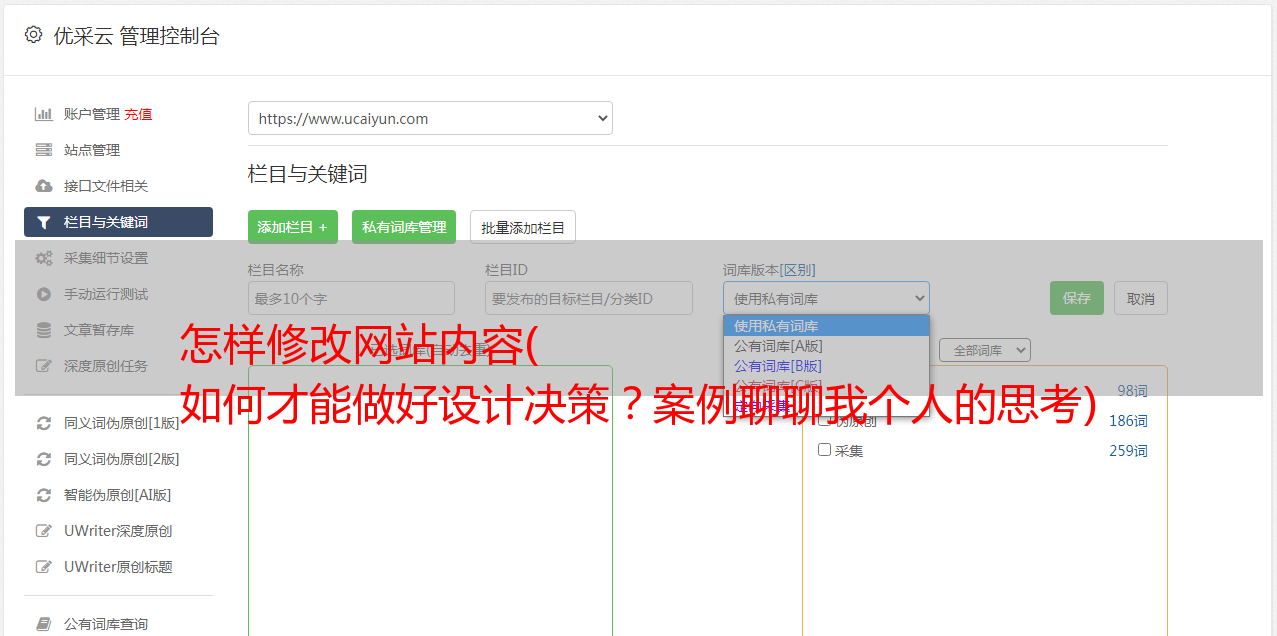The width and height of the screenshot is (1277, 636).
Task: Click the red 充值 link
Action: click(138, 114)
